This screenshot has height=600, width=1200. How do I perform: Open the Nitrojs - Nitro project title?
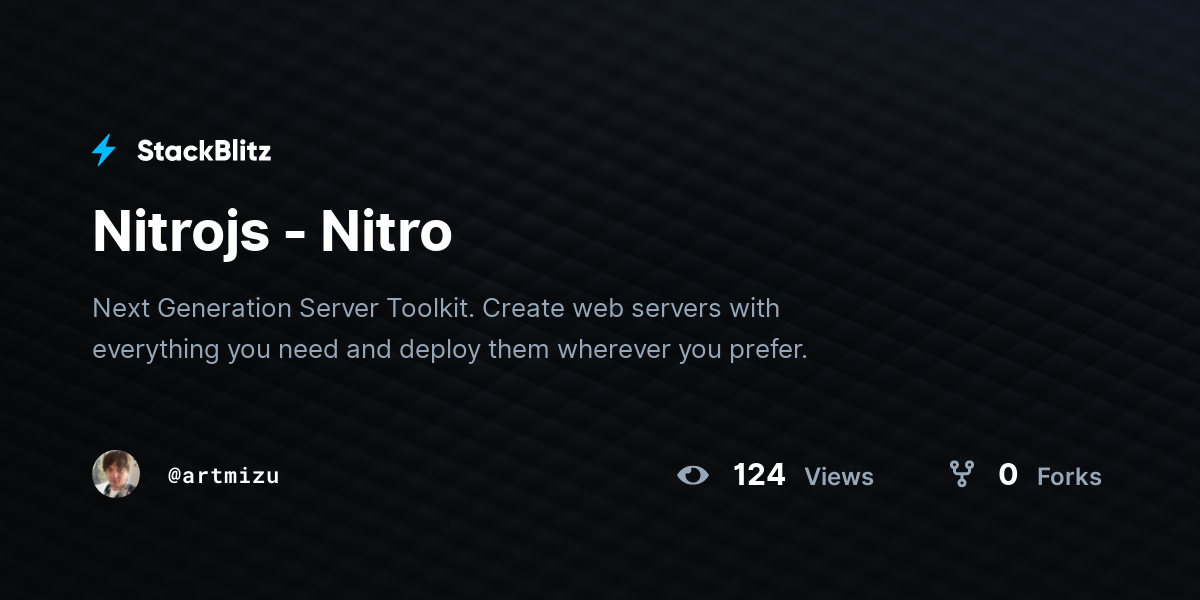pyautogui.click(x=271, y=231)
